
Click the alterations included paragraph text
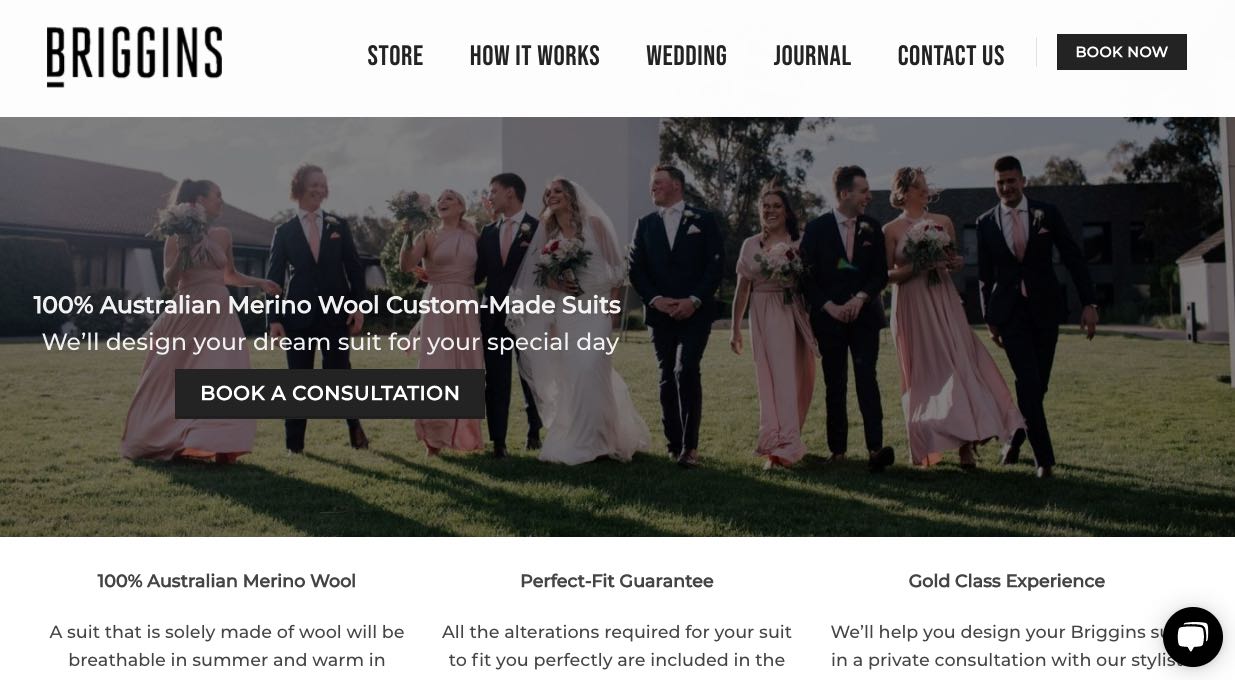[617, 646]
